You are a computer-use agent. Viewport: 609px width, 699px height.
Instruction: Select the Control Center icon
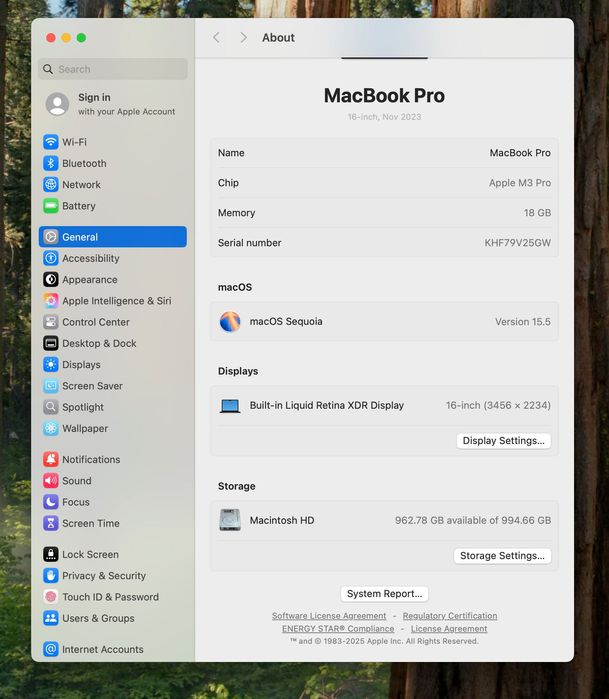(x=51, y=322)
